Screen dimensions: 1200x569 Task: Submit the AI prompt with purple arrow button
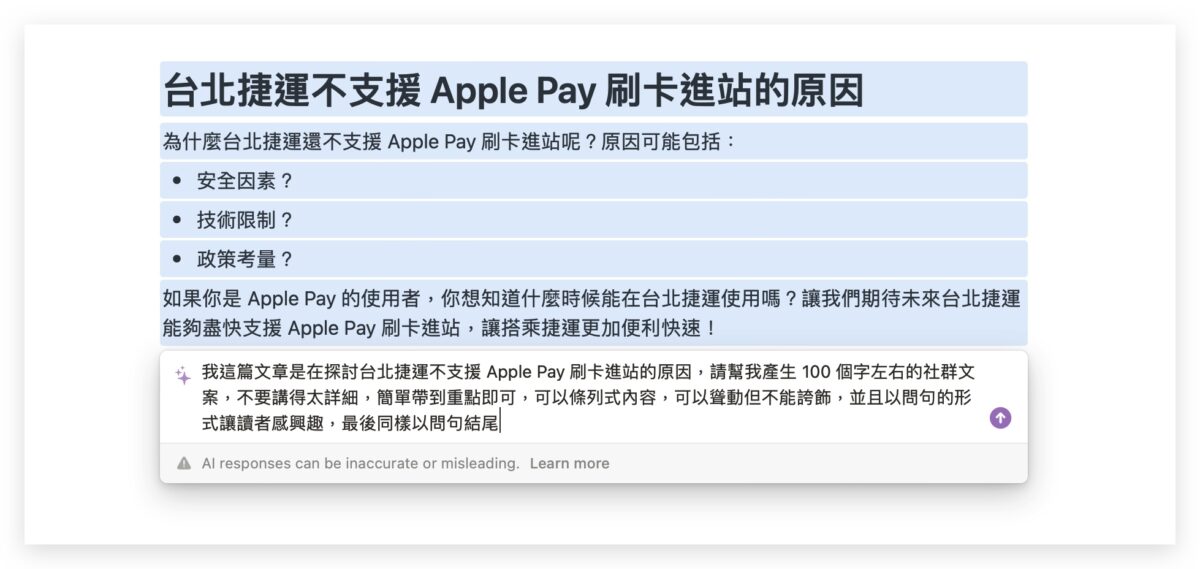[x=1000, y=418]
